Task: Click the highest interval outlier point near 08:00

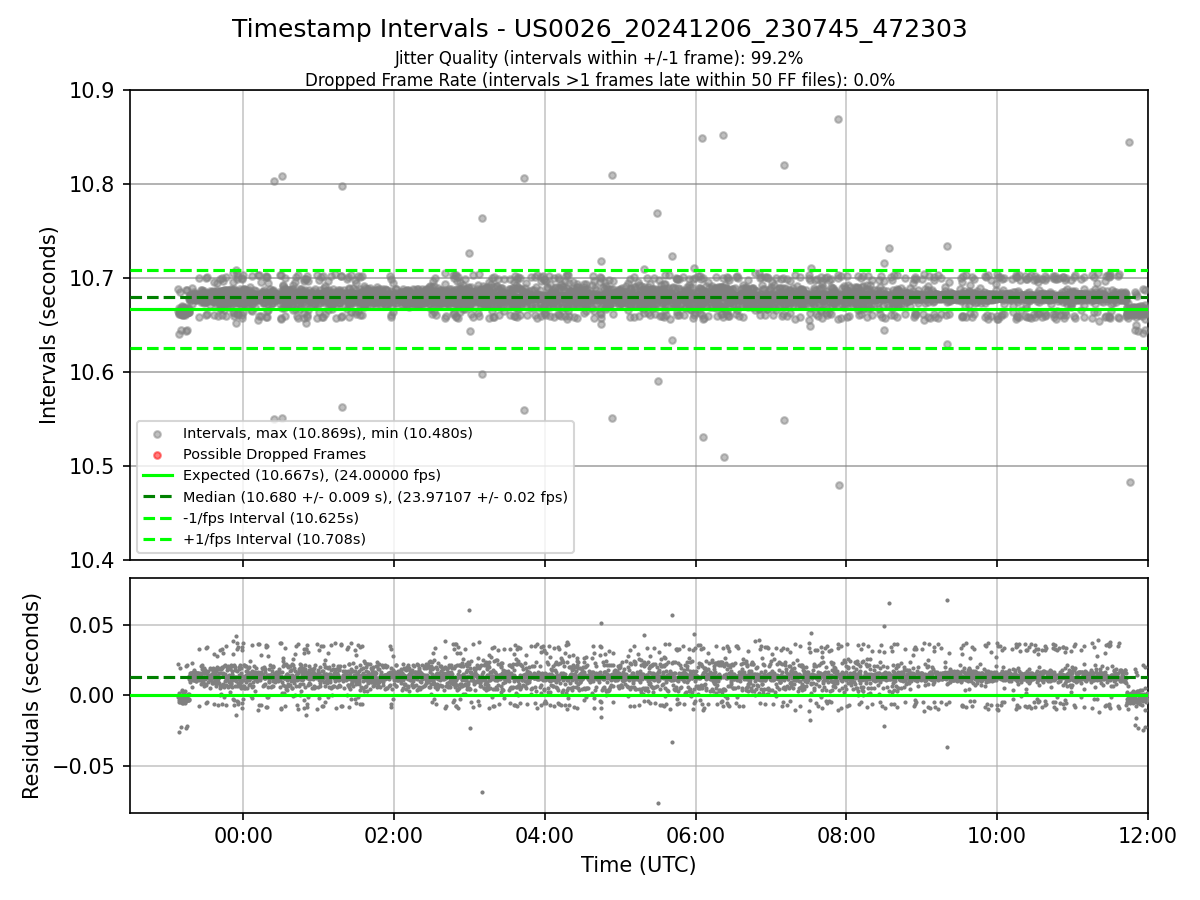Action: tap(838, 119)
